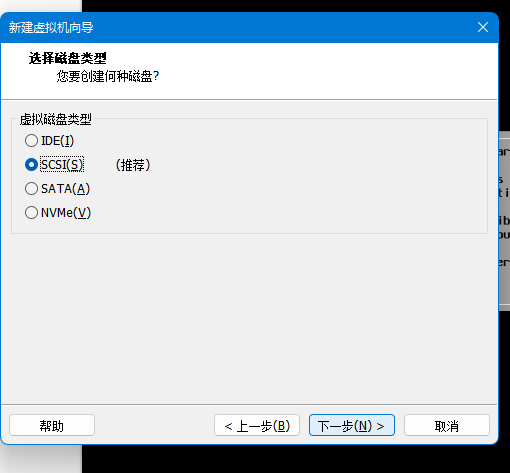510x473 pixels.
Task: Click the SATA(A) option label text
Action: point(65,189)
